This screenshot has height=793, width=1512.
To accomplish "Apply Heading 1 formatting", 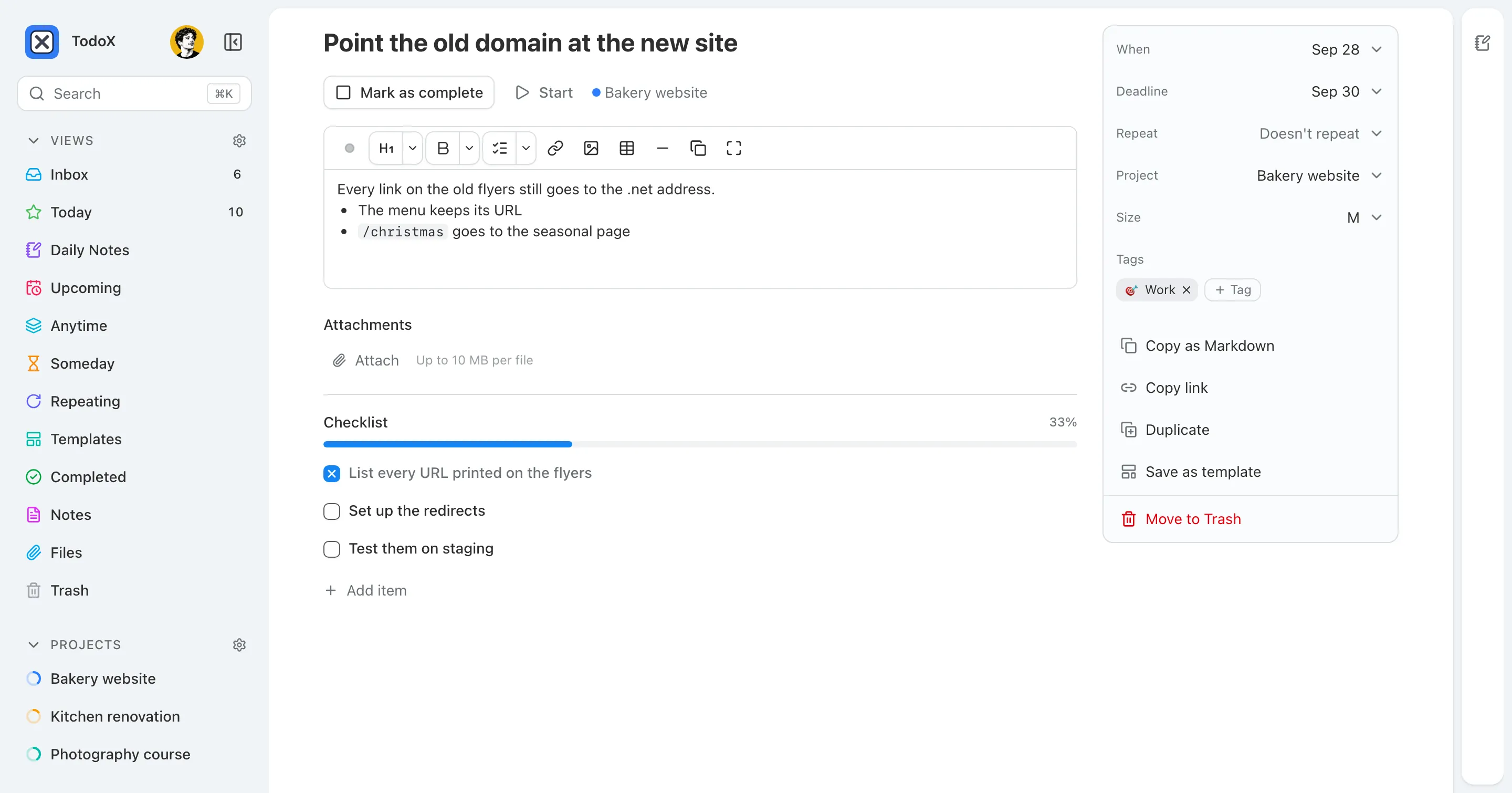I will 386,148.
